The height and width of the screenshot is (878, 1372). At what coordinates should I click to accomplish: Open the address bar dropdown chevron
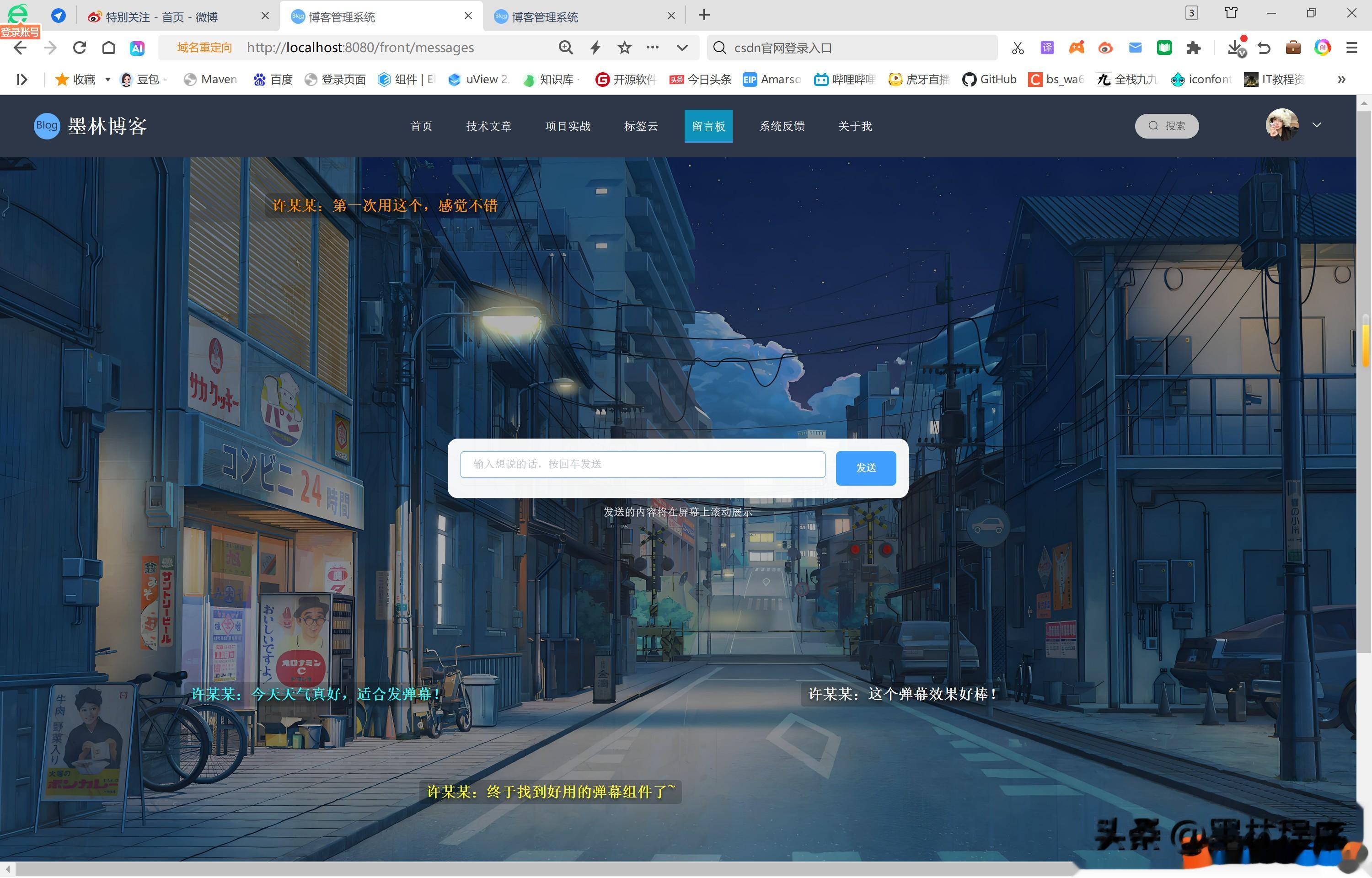coord(682,48)
